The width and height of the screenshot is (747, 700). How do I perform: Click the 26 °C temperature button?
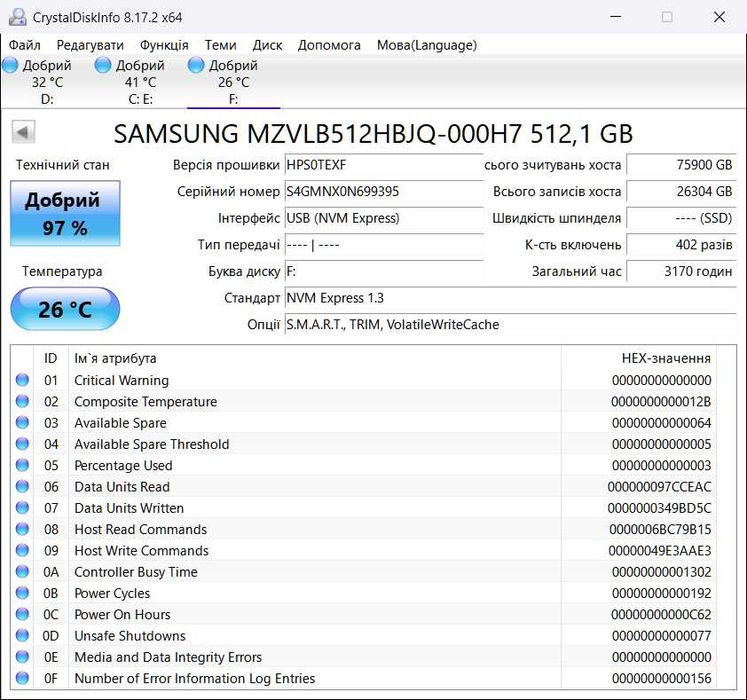(x=65, y=309)
